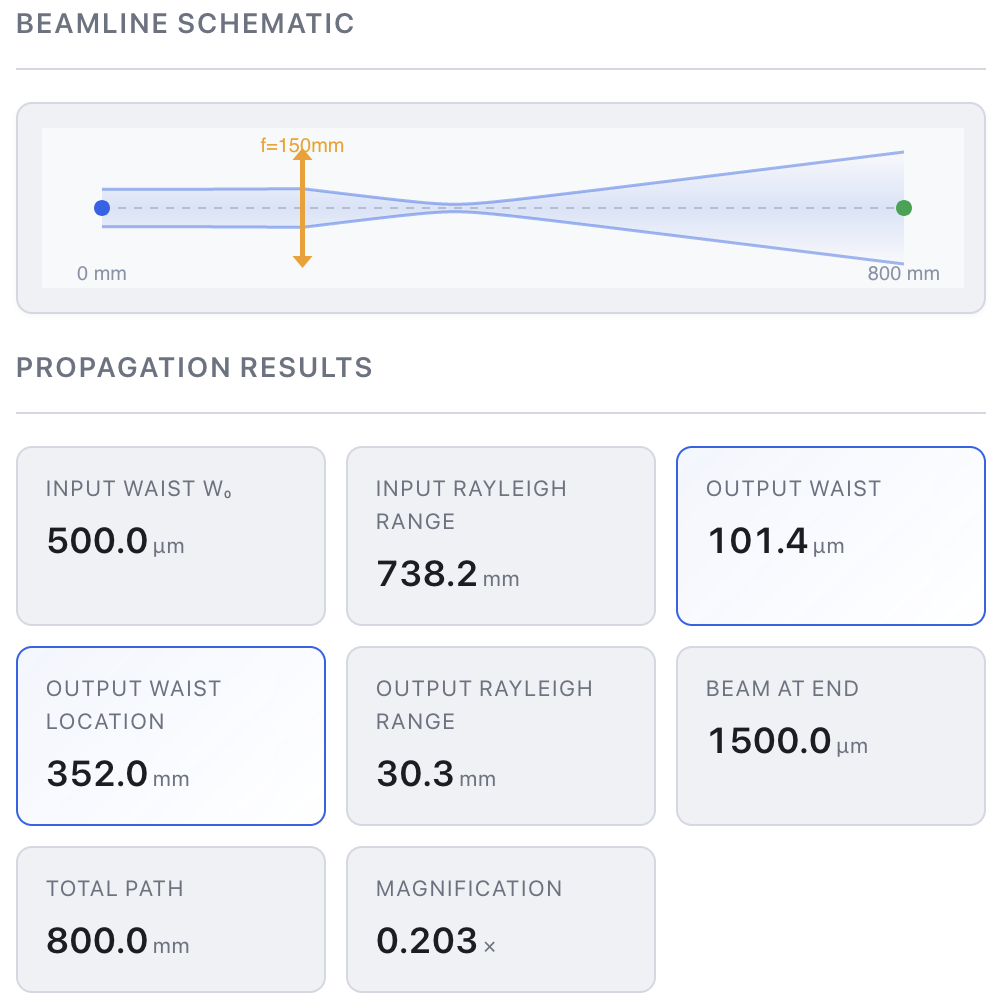The image size is (1004, 1004).
Task: Click the 738.2 mm Rayleigh value
Action: coord(427,574)
